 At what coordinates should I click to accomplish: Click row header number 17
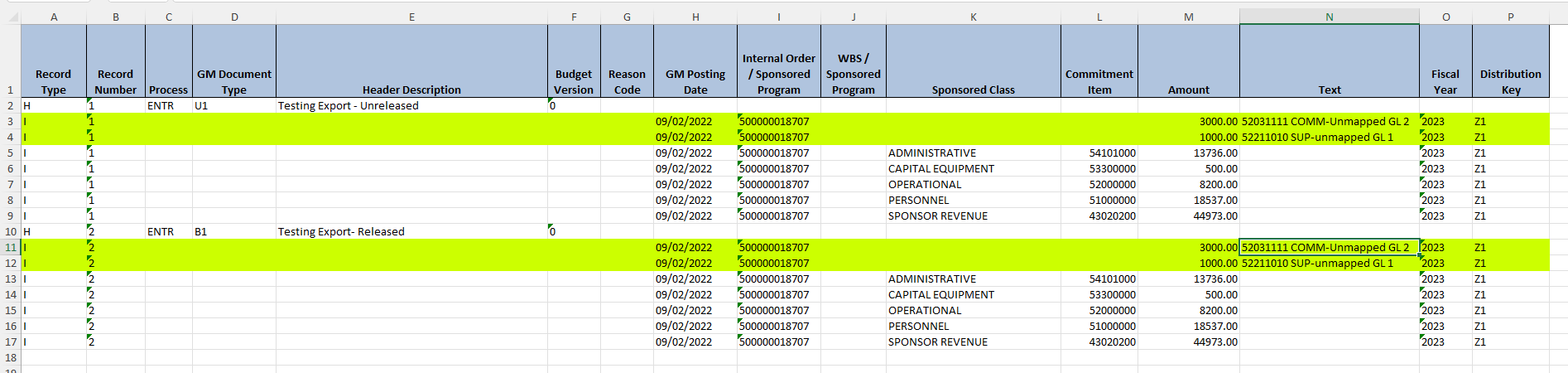(x=10, y=342)
